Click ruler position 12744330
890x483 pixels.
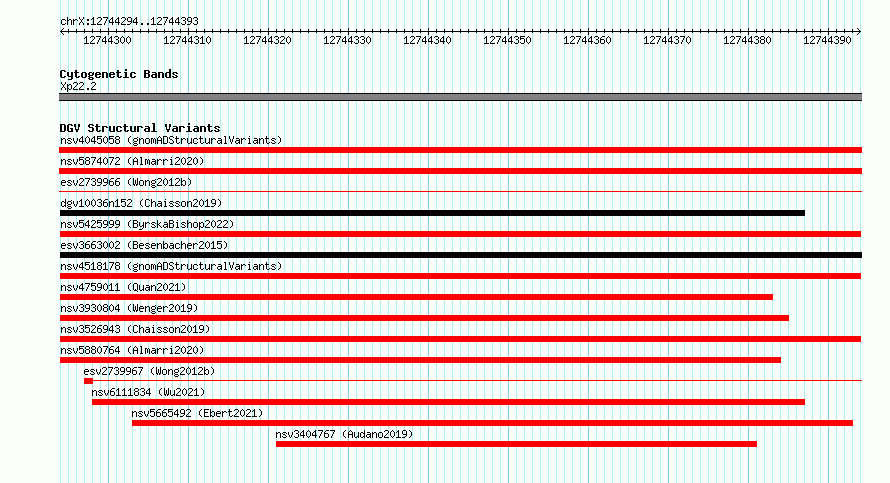[347, 40]
